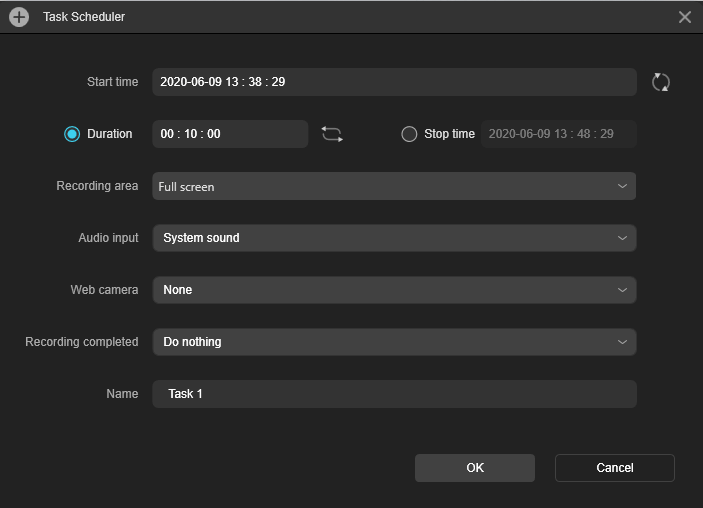Click the chevron arrow of Full screen dropdown

[x=622, y=186]
